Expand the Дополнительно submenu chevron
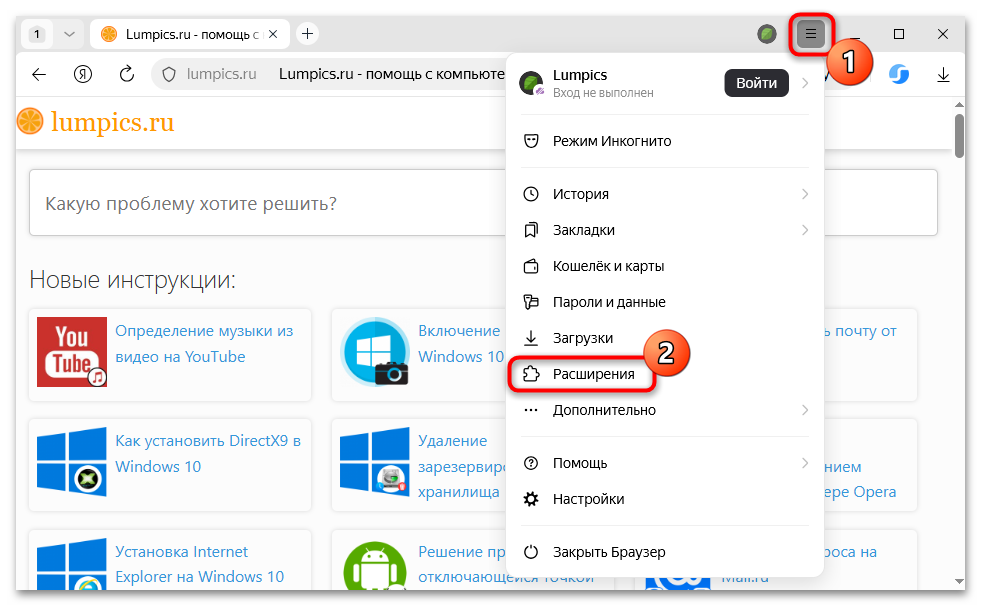Screen dimensions: 981x606 [805, 410]
